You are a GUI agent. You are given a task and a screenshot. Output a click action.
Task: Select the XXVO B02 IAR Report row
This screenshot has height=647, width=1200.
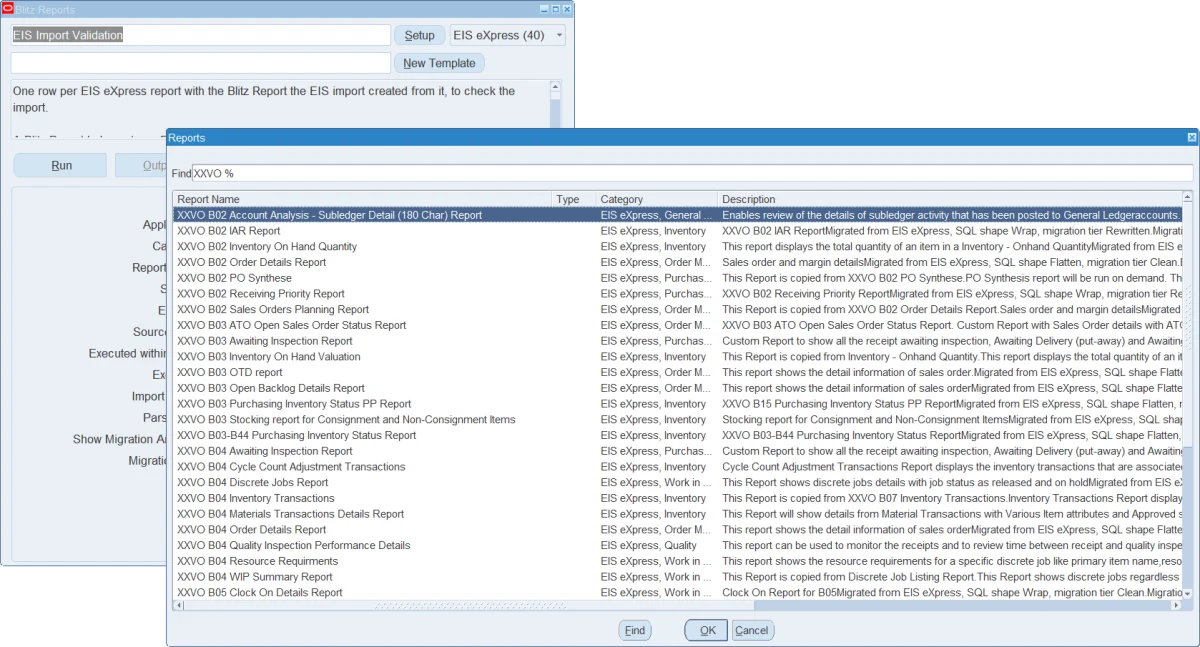pos(677,231)
